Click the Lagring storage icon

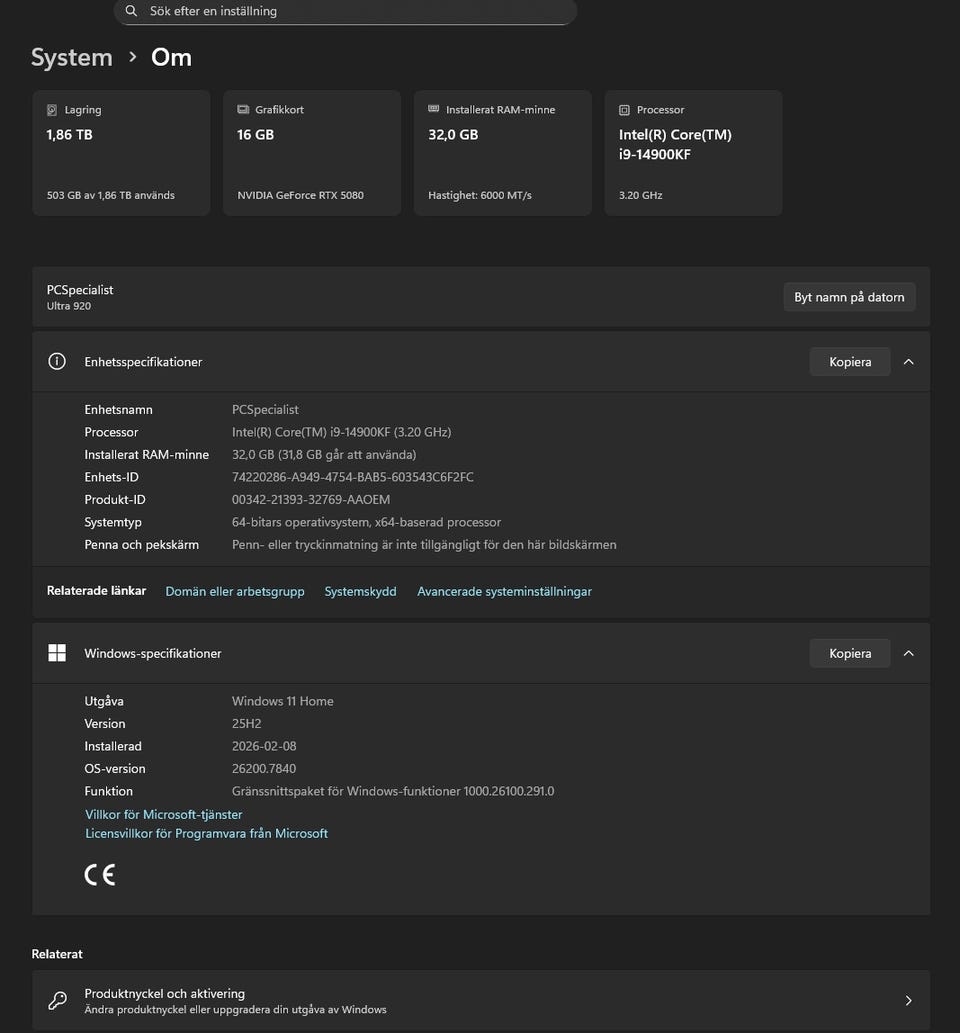point(52,110)
